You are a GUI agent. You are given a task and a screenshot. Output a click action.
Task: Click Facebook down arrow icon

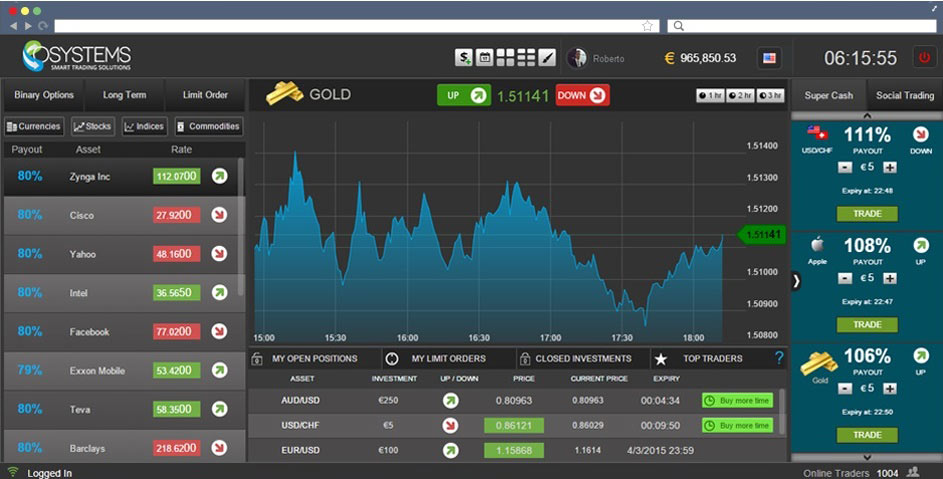(220, 331)
